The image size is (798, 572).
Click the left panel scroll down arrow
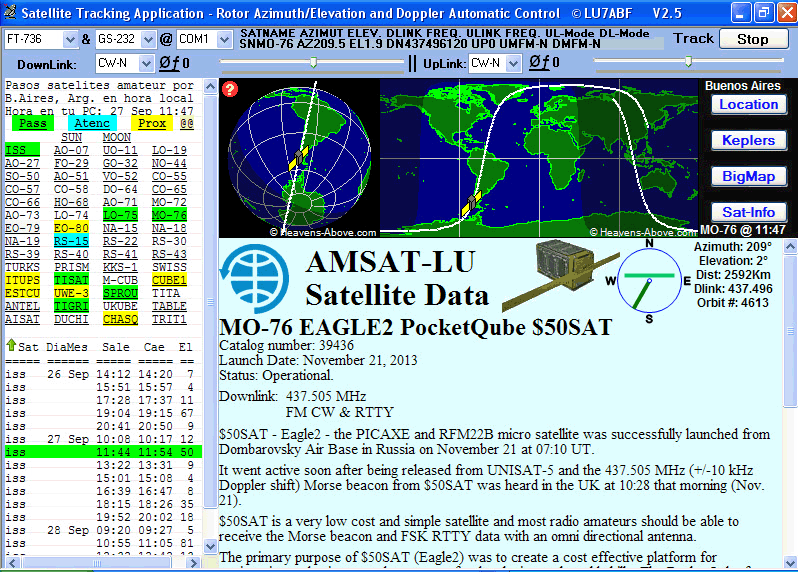click(x=211, y=547)
